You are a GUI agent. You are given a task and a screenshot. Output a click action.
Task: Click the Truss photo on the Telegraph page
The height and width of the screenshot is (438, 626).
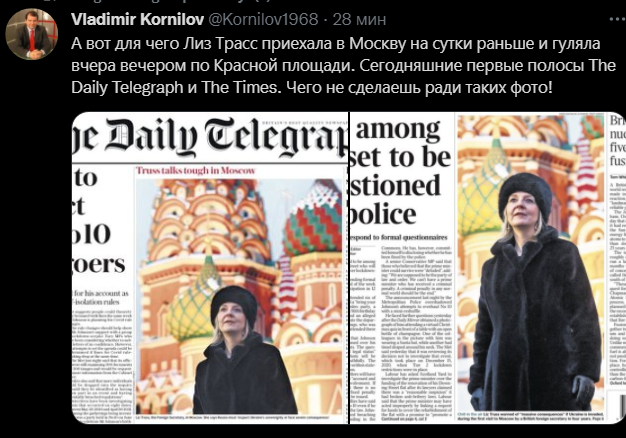(240, 296)
